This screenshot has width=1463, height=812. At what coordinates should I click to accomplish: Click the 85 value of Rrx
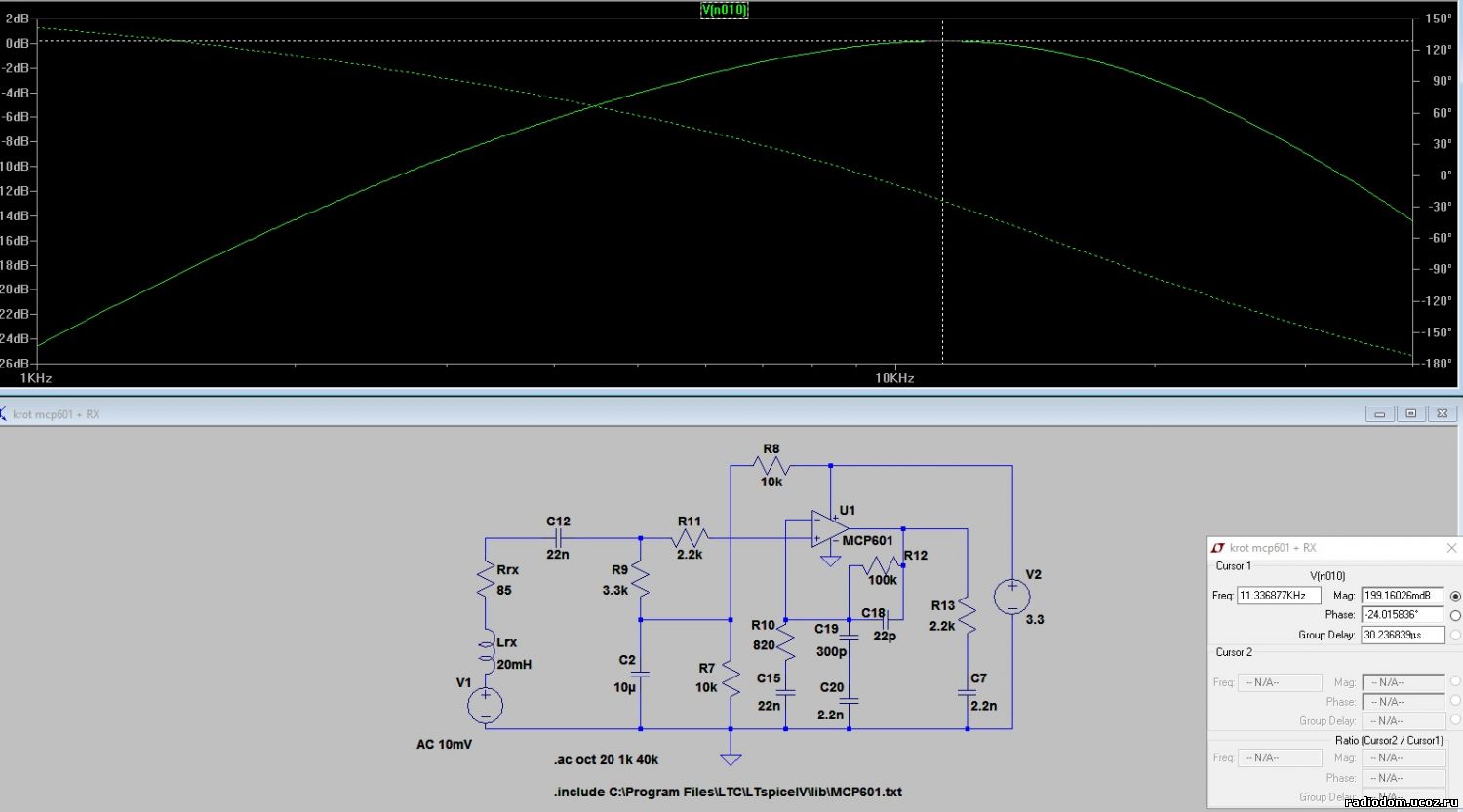504,590
